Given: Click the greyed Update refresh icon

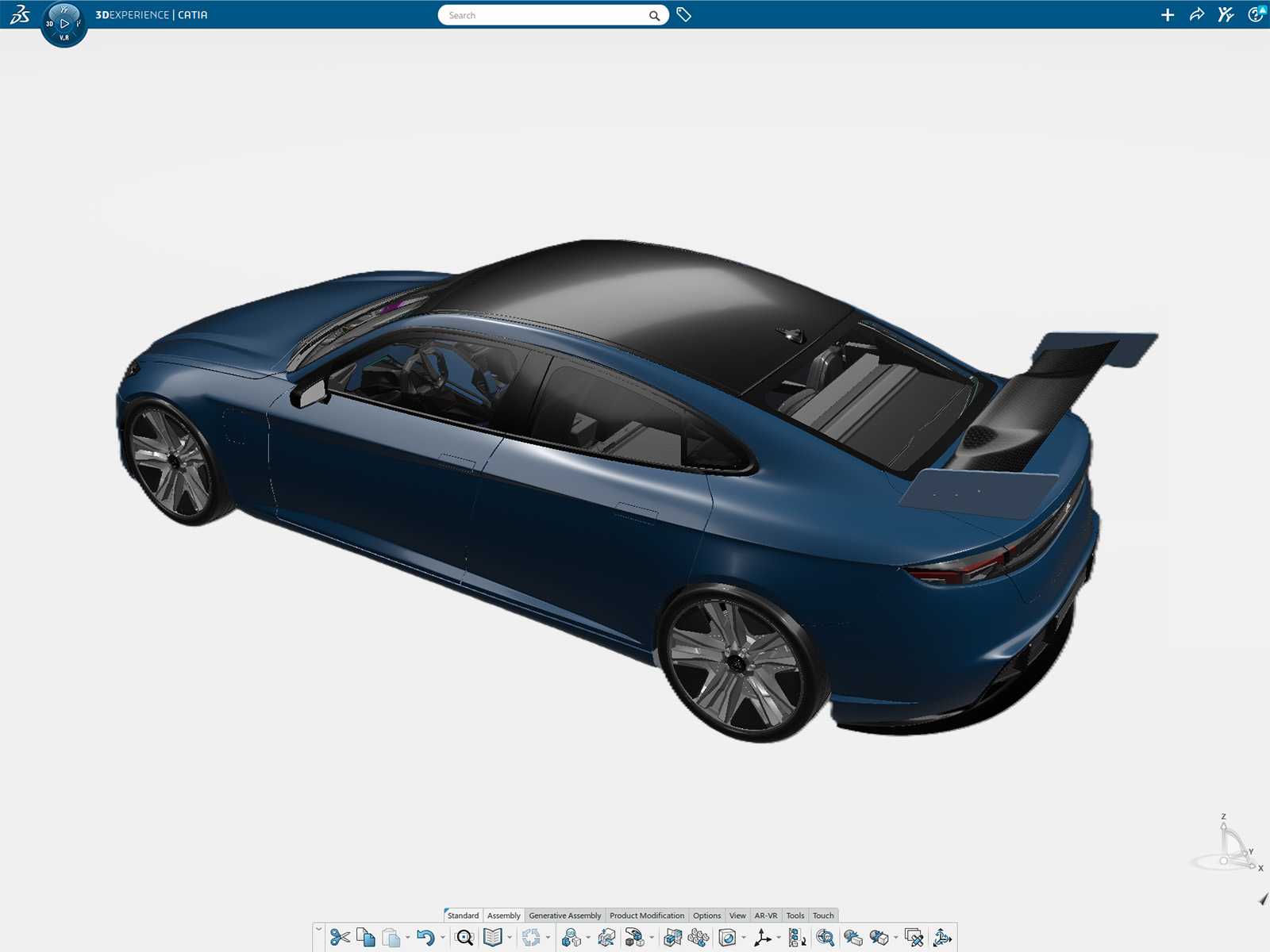Looking at the screenshot, I should pos(531,938).
